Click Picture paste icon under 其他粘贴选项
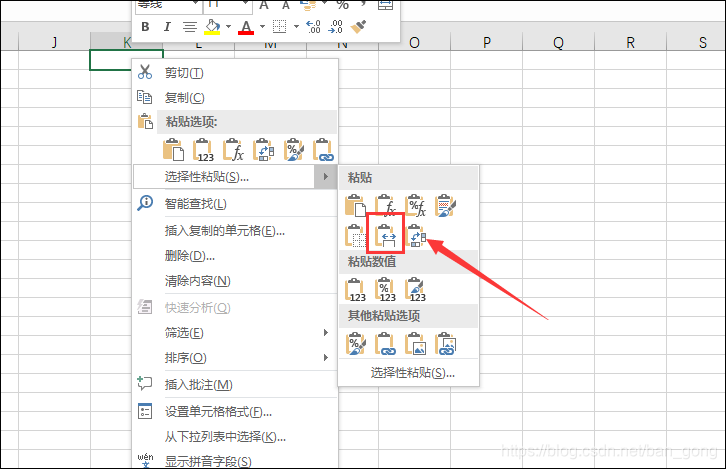The height and width of the screenshot is (469, 726). pyautogui.click(x=415, y=344)
